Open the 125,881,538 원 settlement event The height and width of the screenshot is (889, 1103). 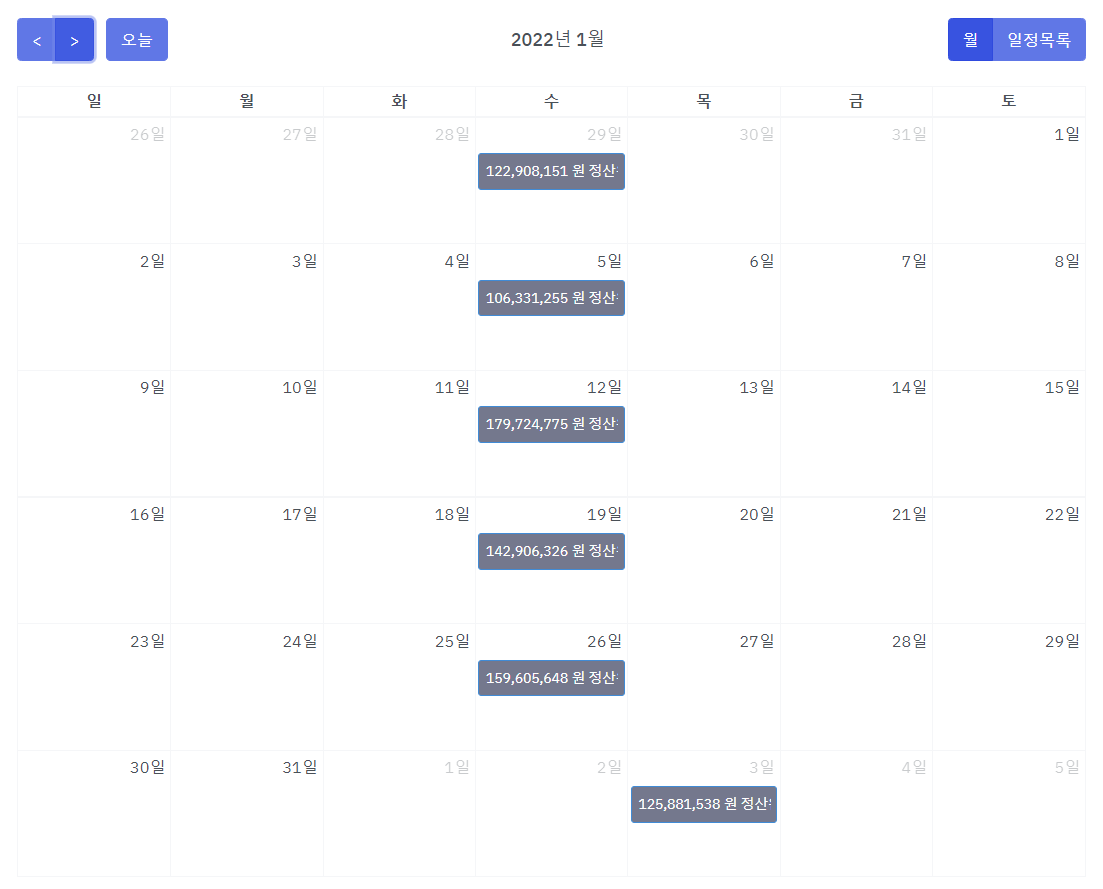click(704, 804)
